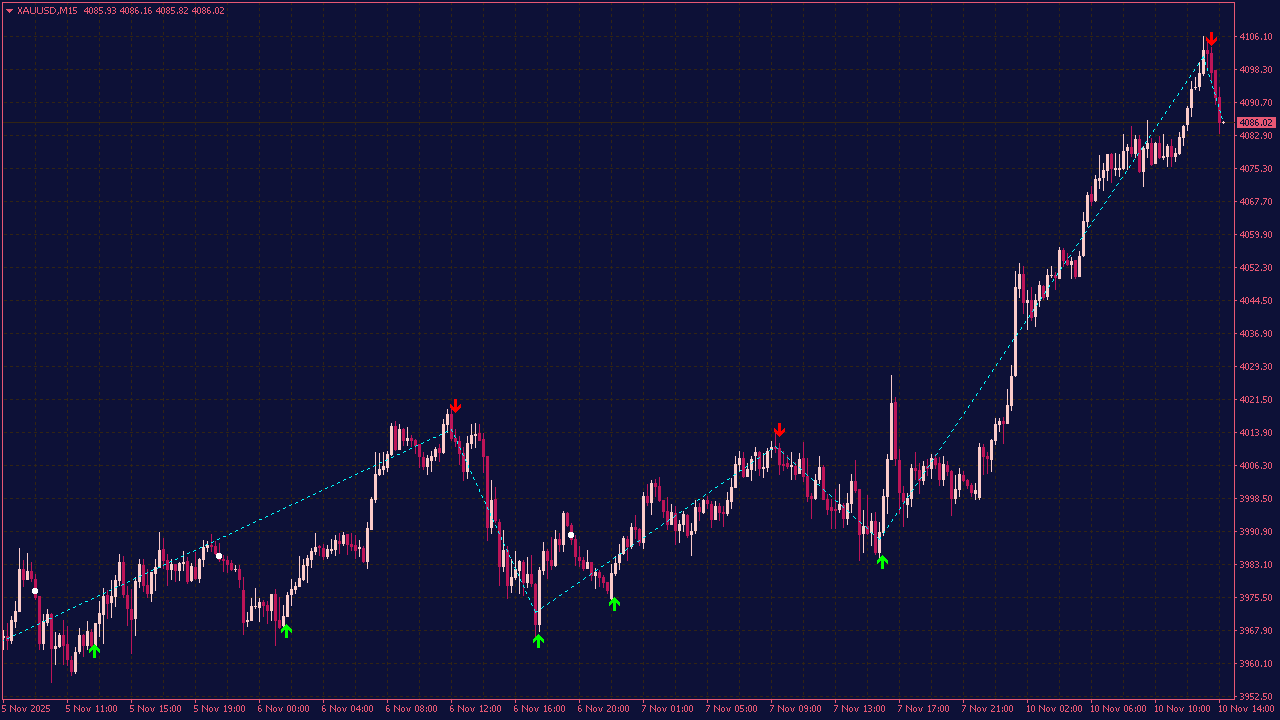This screenshot has width=1280, height=720.
Task: Expand the symbol dropdown next to XAUUSD,M15
Action: (x=10, y=10)
